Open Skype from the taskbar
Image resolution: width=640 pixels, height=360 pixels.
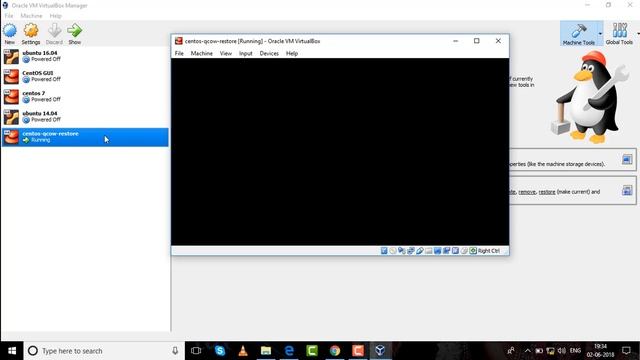pos(220,351)
